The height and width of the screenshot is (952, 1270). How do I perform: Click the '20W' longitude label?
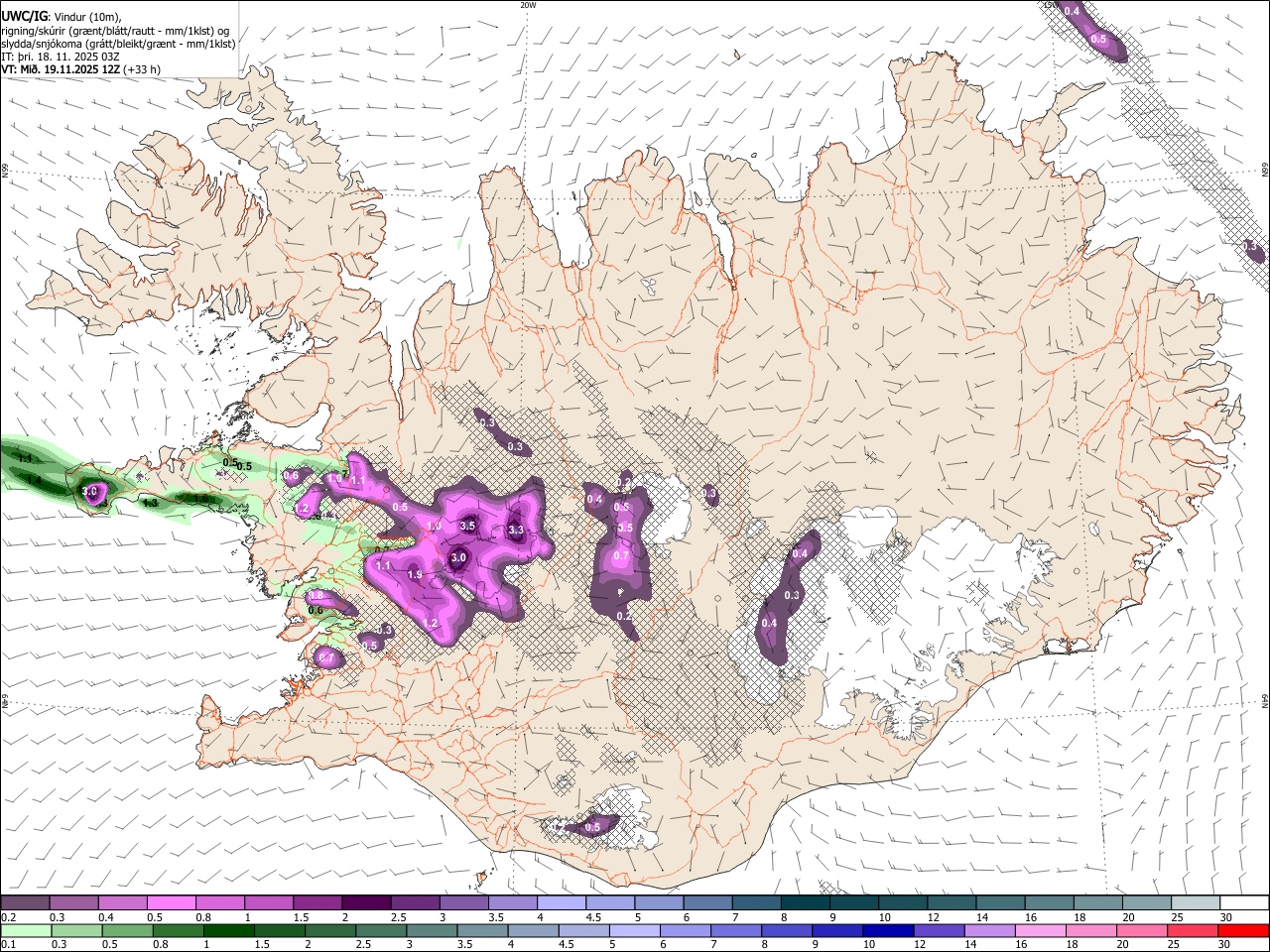pyautogui.click(x=528, y=5)
